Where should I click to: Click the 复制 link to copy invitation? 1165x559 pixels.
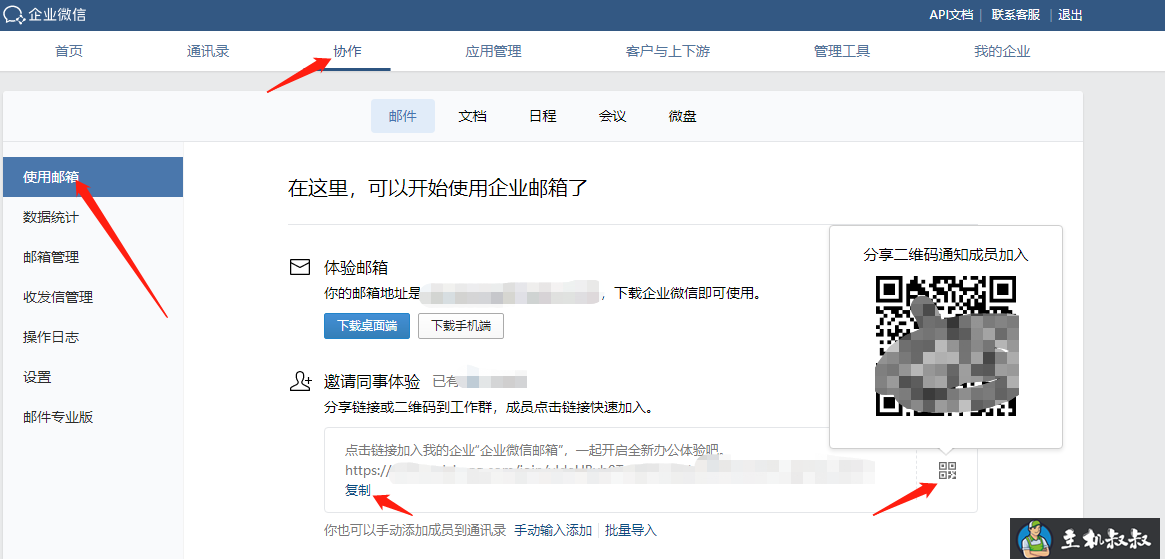pyautogui.click(x=357, y=490)
